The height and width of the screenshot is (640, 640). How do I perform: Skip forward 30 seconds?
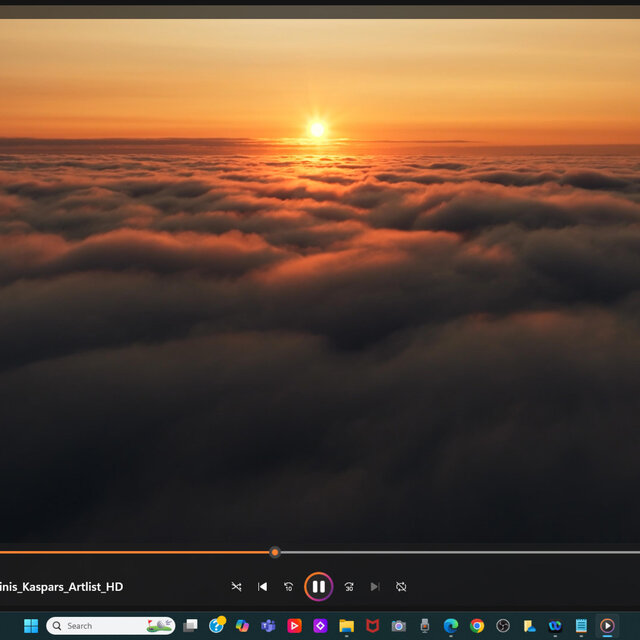349,587
